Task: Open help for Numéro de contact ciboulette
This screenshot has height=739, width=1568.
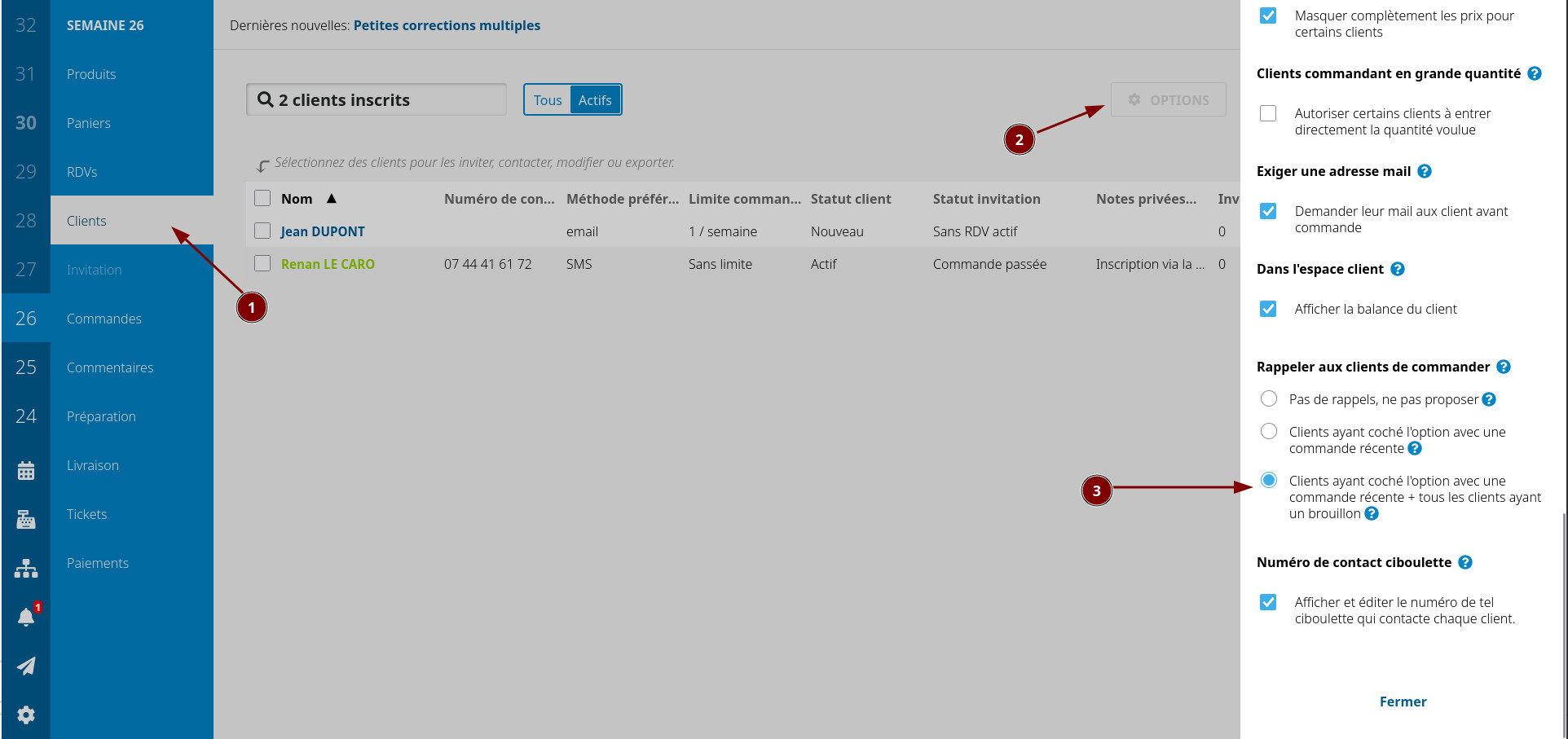Action: 1465,562
